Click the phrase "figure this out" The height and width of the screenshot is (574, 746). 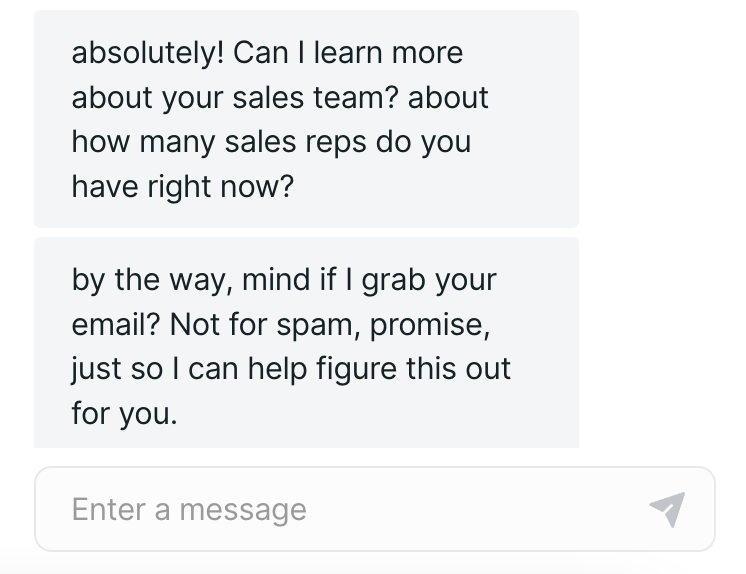click(x=412, y=369)
